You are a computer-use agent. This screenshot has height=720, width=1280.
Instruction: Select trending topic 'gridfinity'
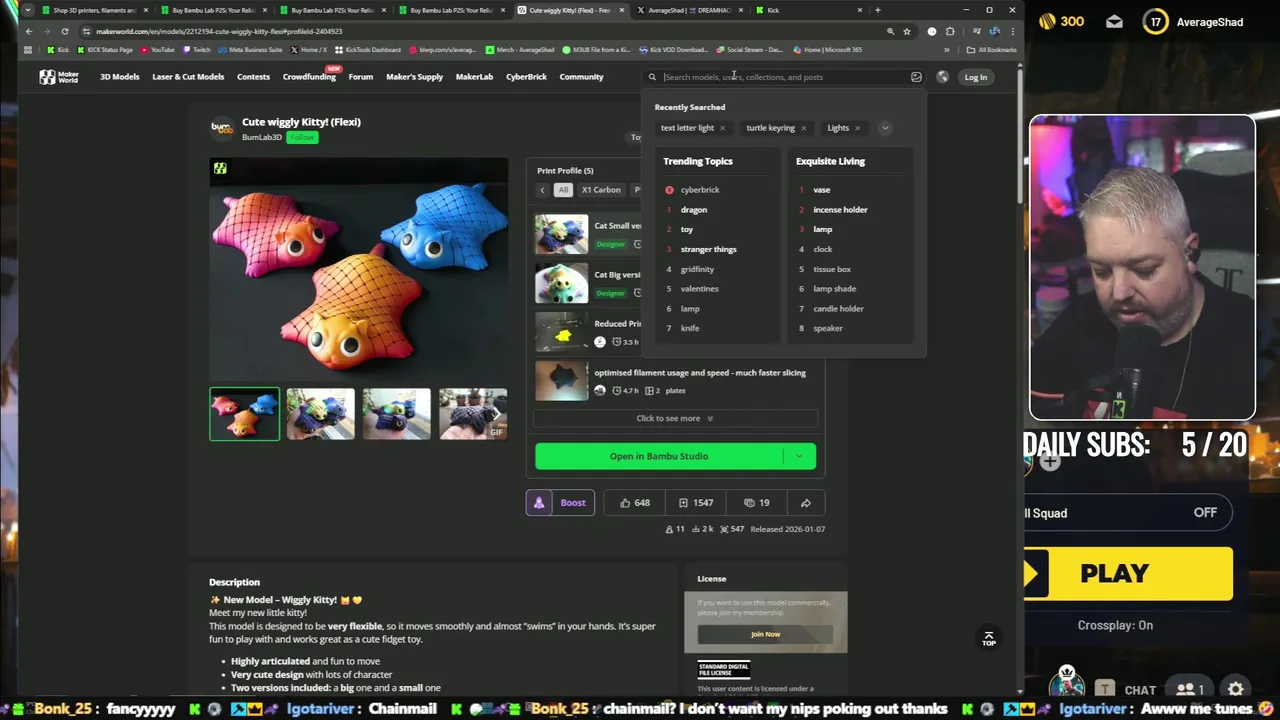pyautogui.click(x=697, y=269)
